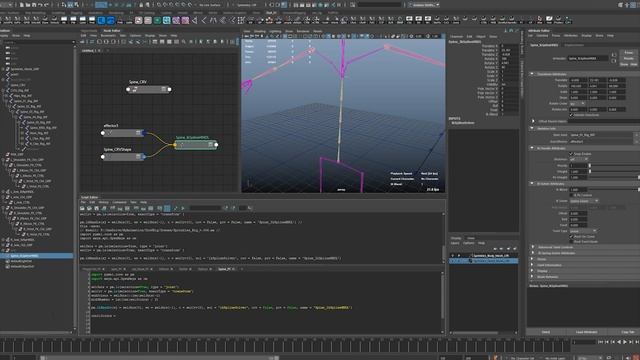This screenshot has width=640, height=360.
Task: Click the highlighted Show Both panels icon in Script Editor
Action: click(x=167, y=208)
